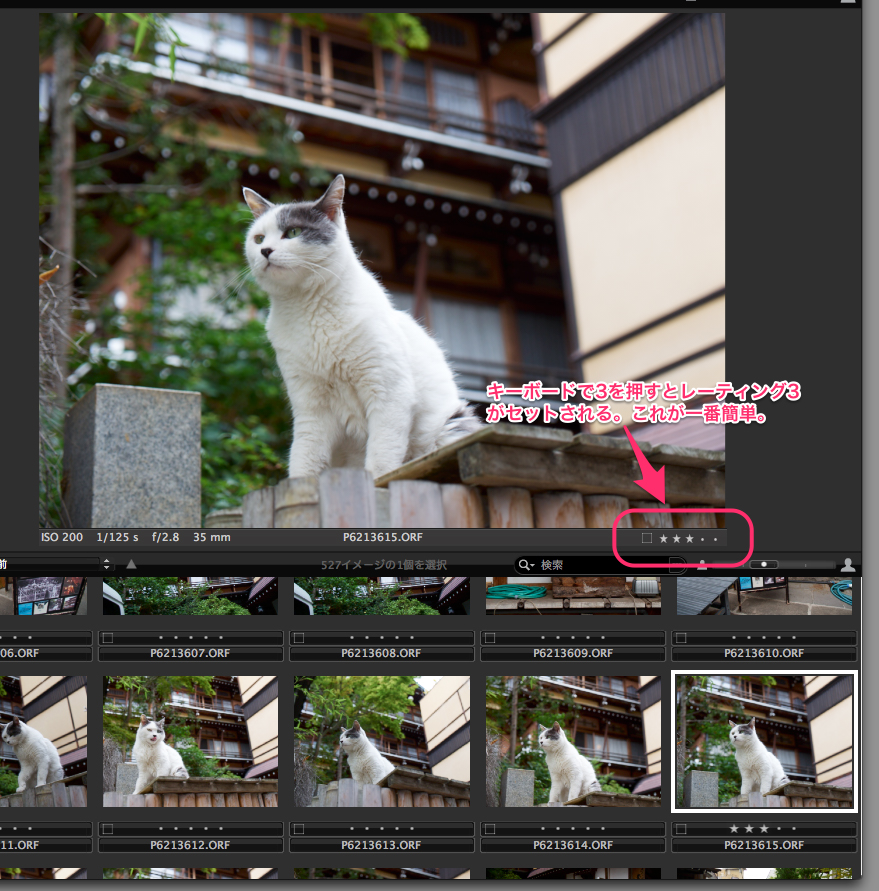Click the upward triangle icon beside sort dropdown
The image size is (879, 891).
click(x=131, y=565)
